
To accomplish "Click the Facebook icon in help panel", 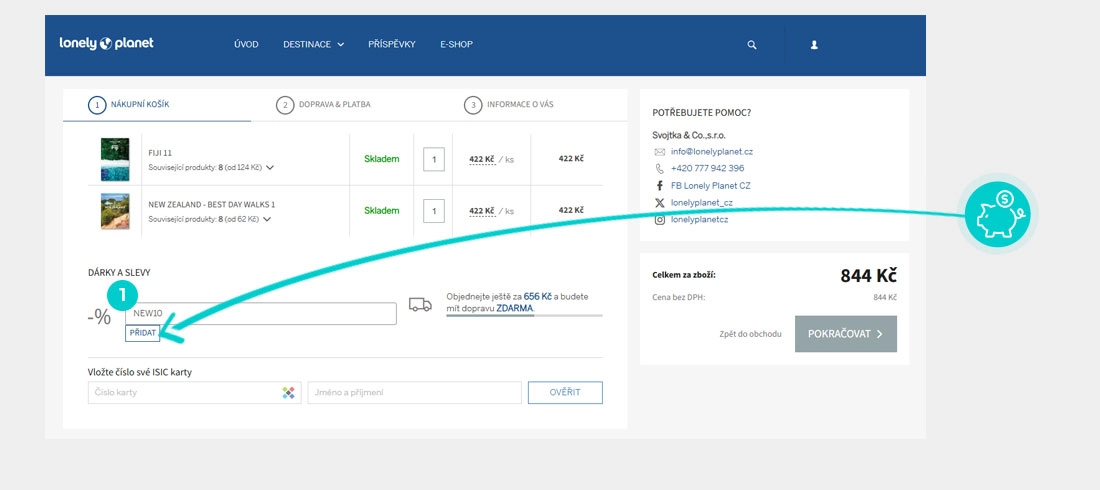I will (x=659, y=185).
